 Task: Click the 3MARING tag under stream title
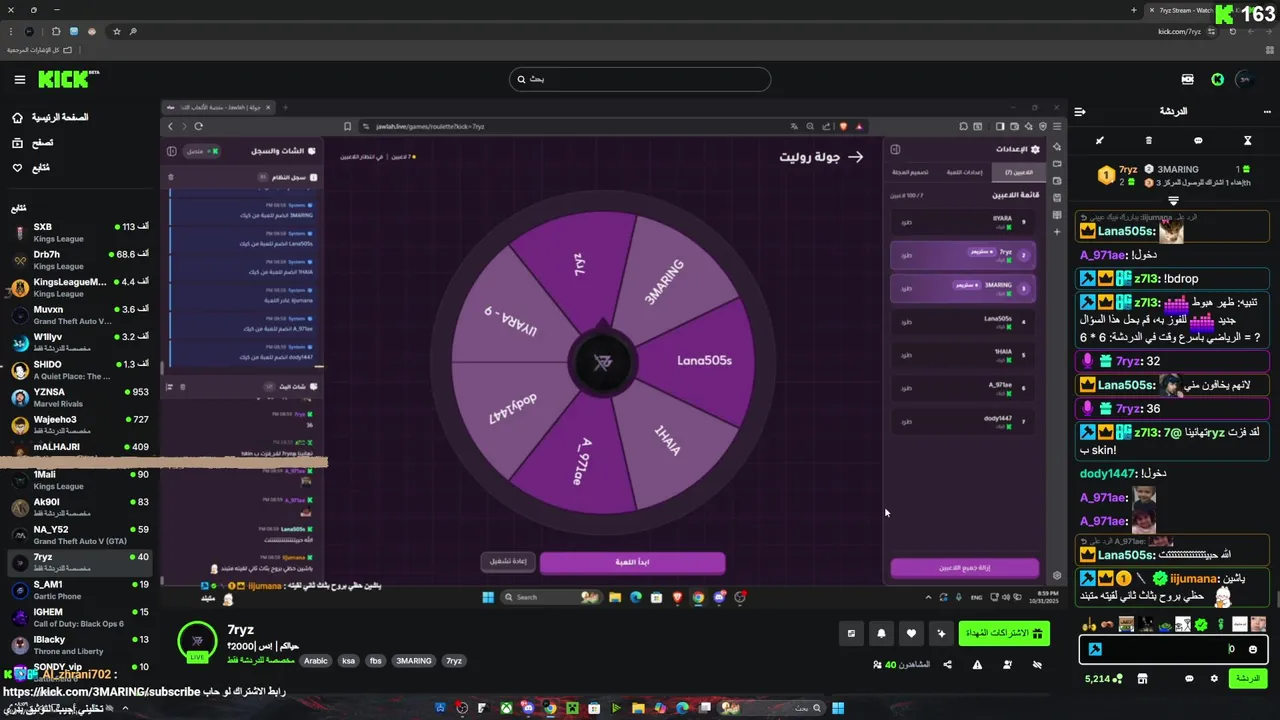coord(413,661)
